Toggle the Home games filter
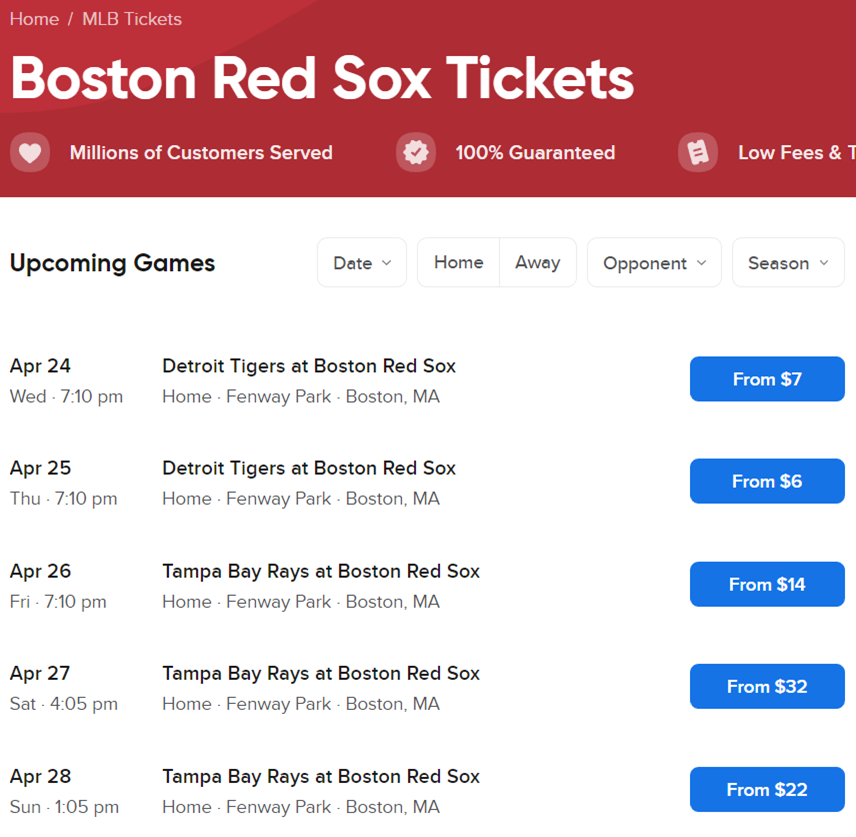The image size is (856, 837). (x=459, y=263)
